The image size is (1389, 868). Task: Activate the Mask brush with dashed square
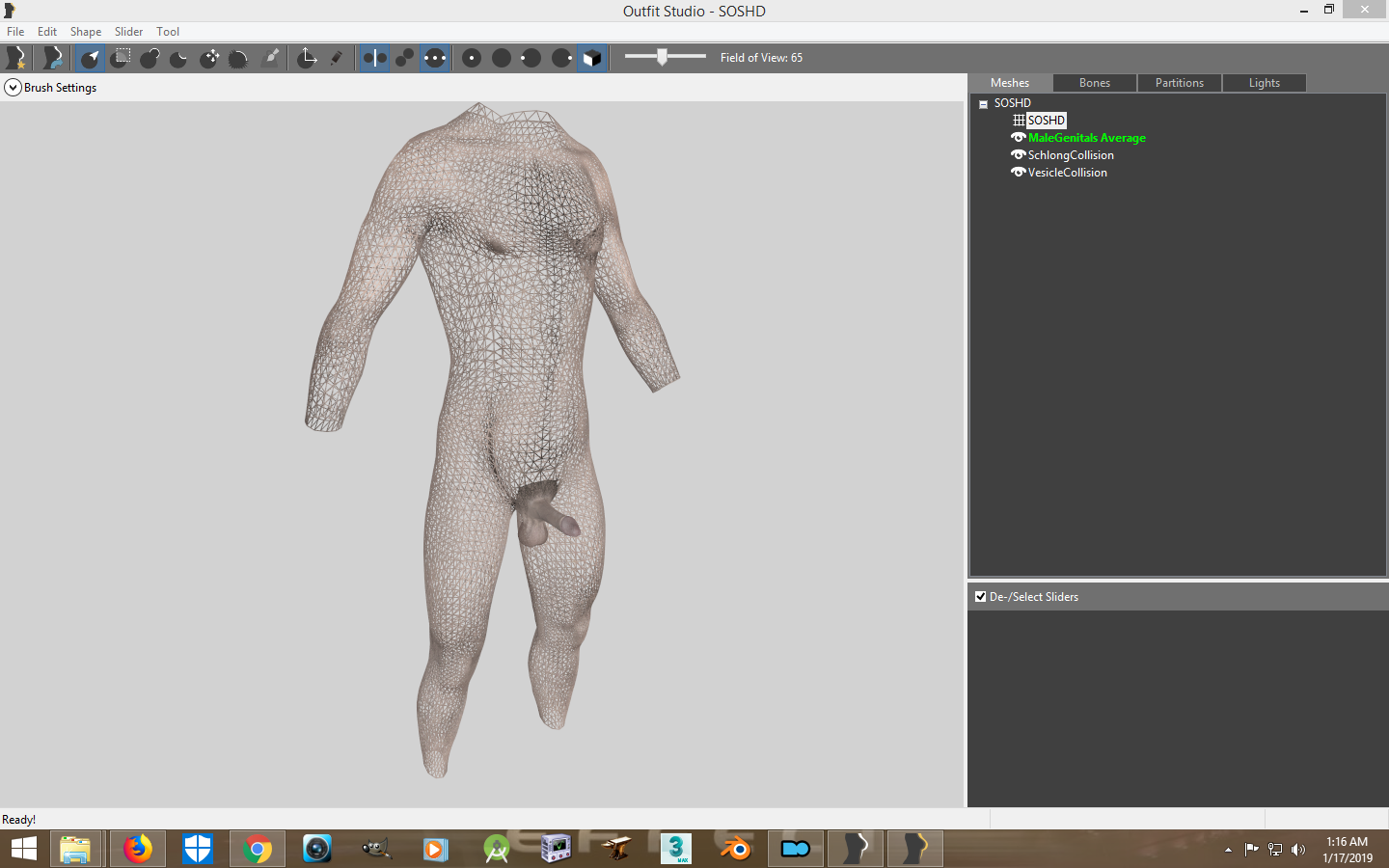[121, 58]
